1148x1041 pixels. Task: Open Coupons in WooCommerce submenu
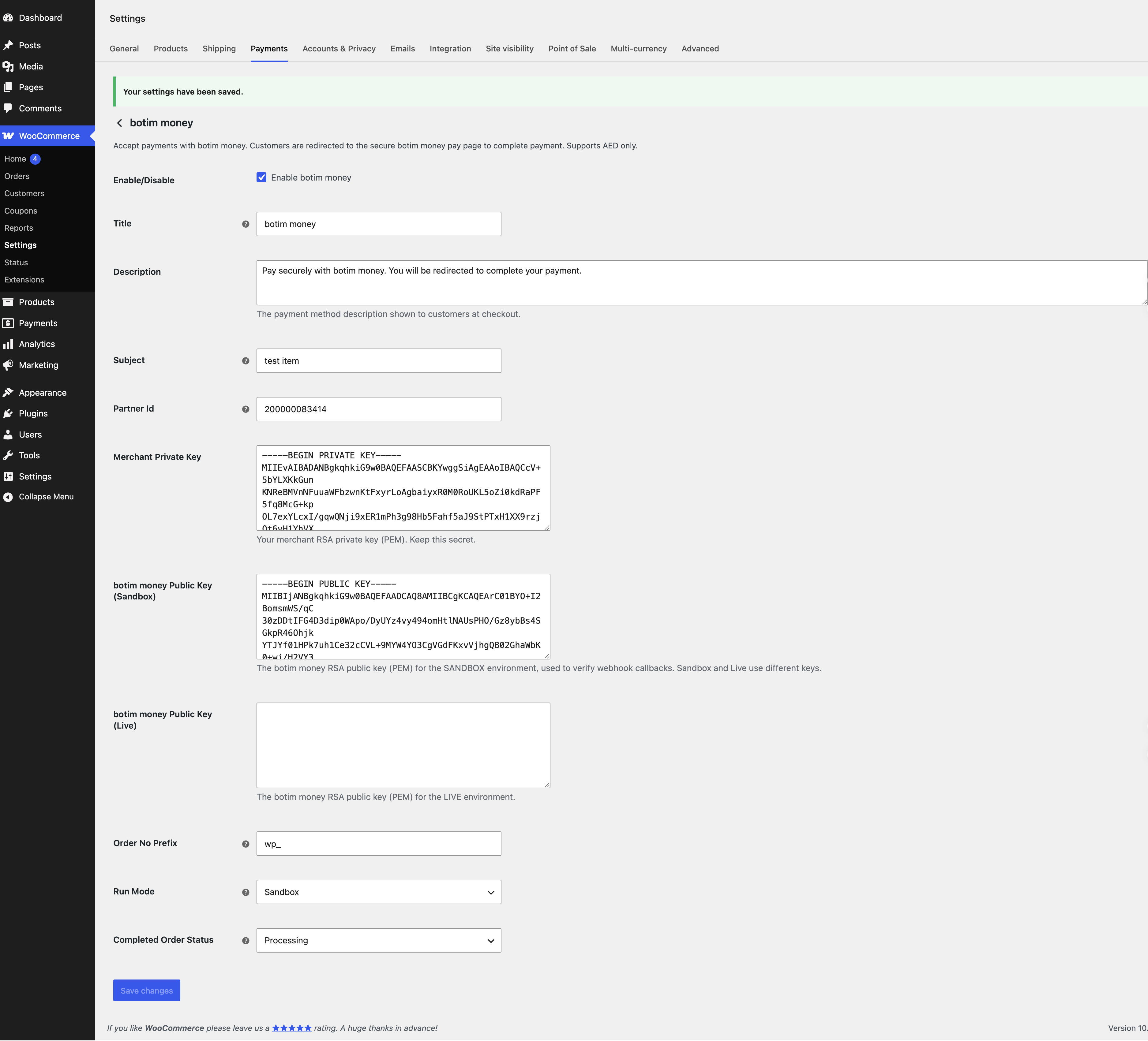click(21, 211)
